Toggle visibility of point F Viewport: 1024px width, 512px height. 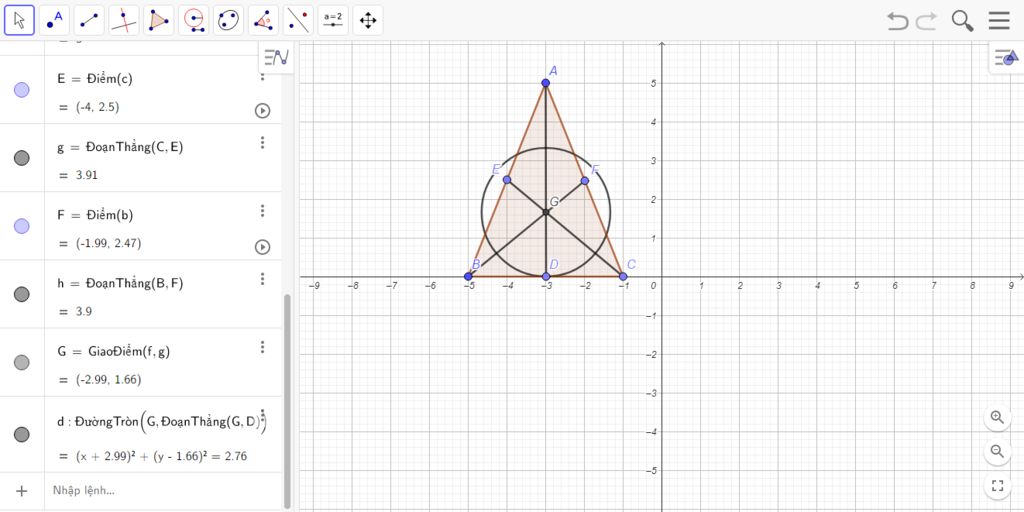[22, 226]
